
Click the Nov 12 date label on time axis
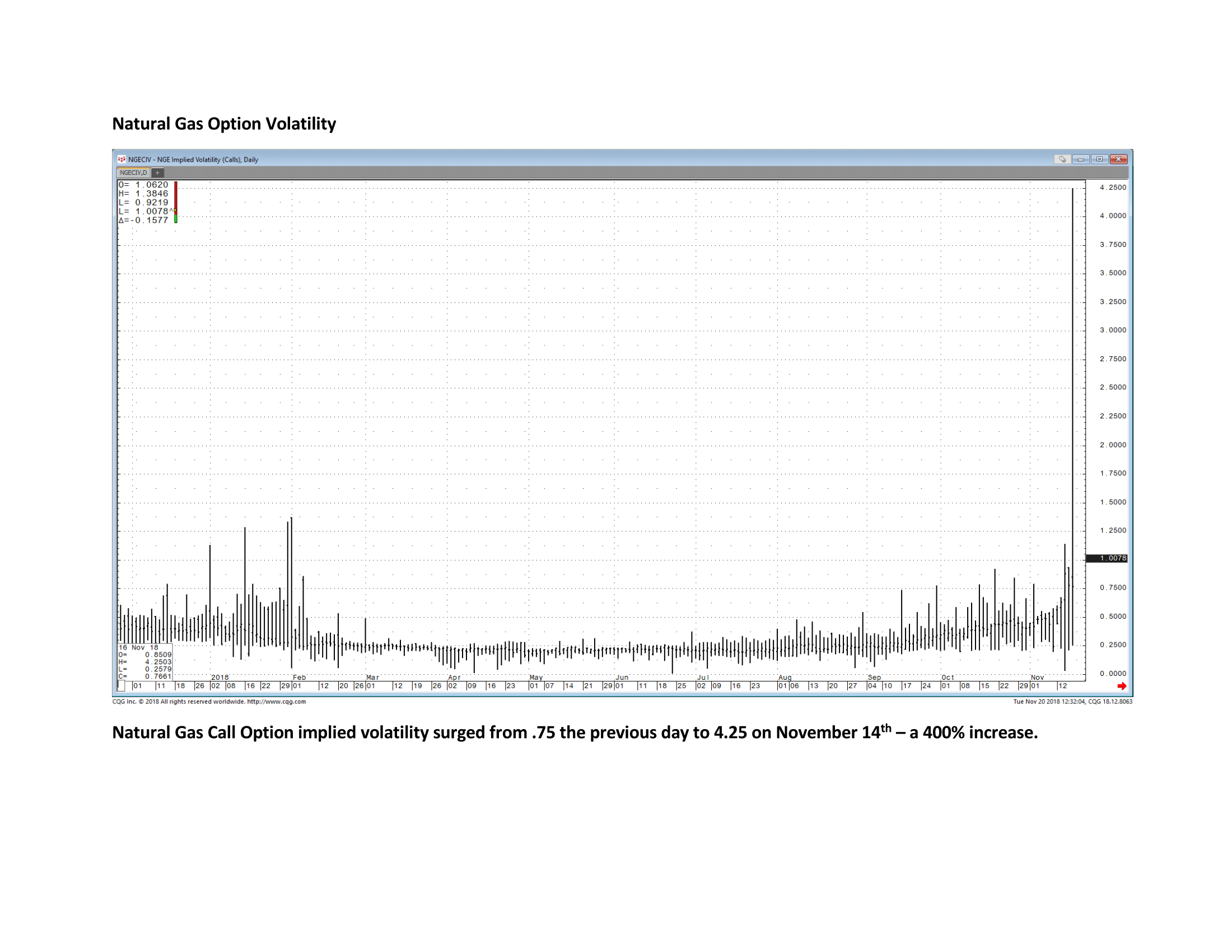pos(1062,686)
